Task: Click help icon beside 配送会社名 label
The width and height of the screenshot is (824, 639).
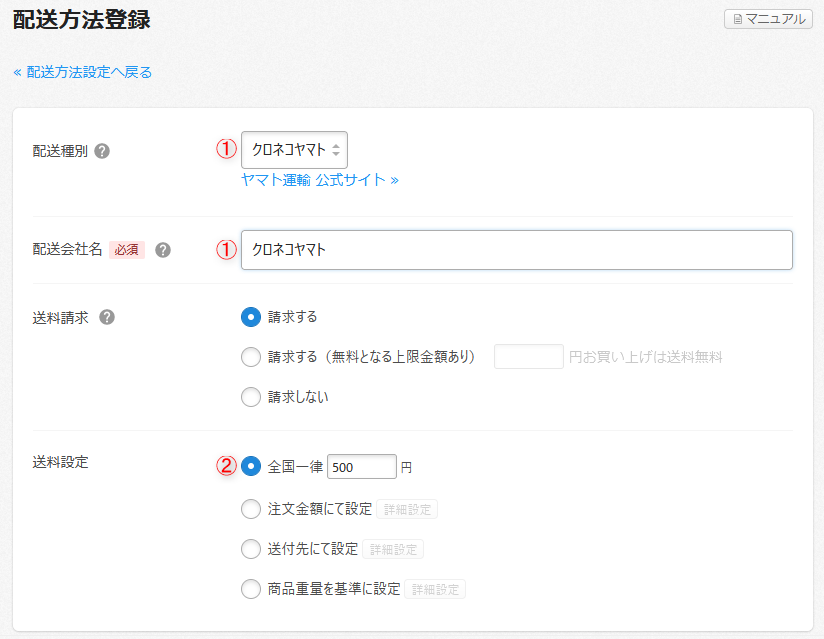Action: coord(163,250)
